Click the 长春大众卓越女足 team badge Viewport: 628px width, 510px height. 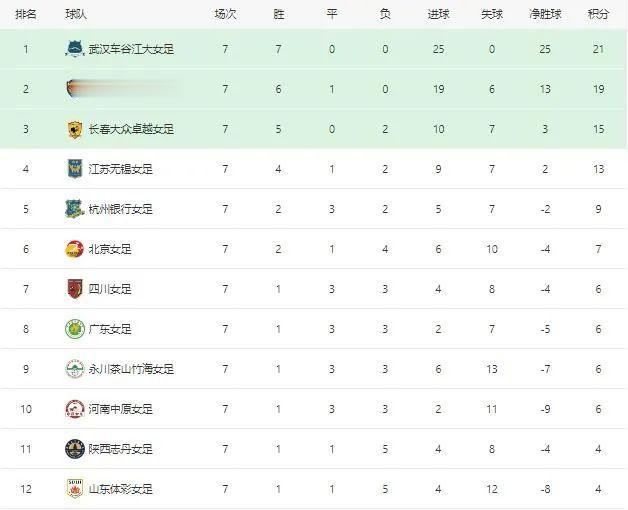pos(75,129)
